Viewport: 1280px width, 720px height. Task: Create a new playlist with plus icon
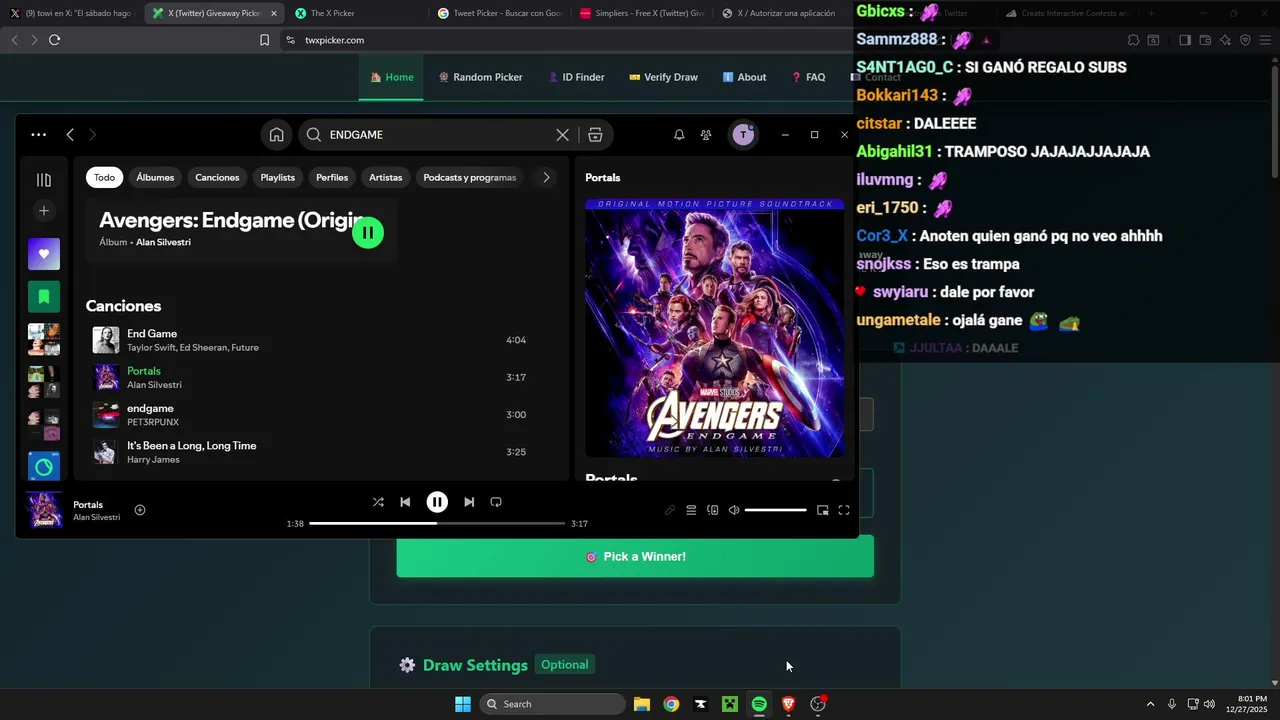pyautogui.click(x=43, y=211)
